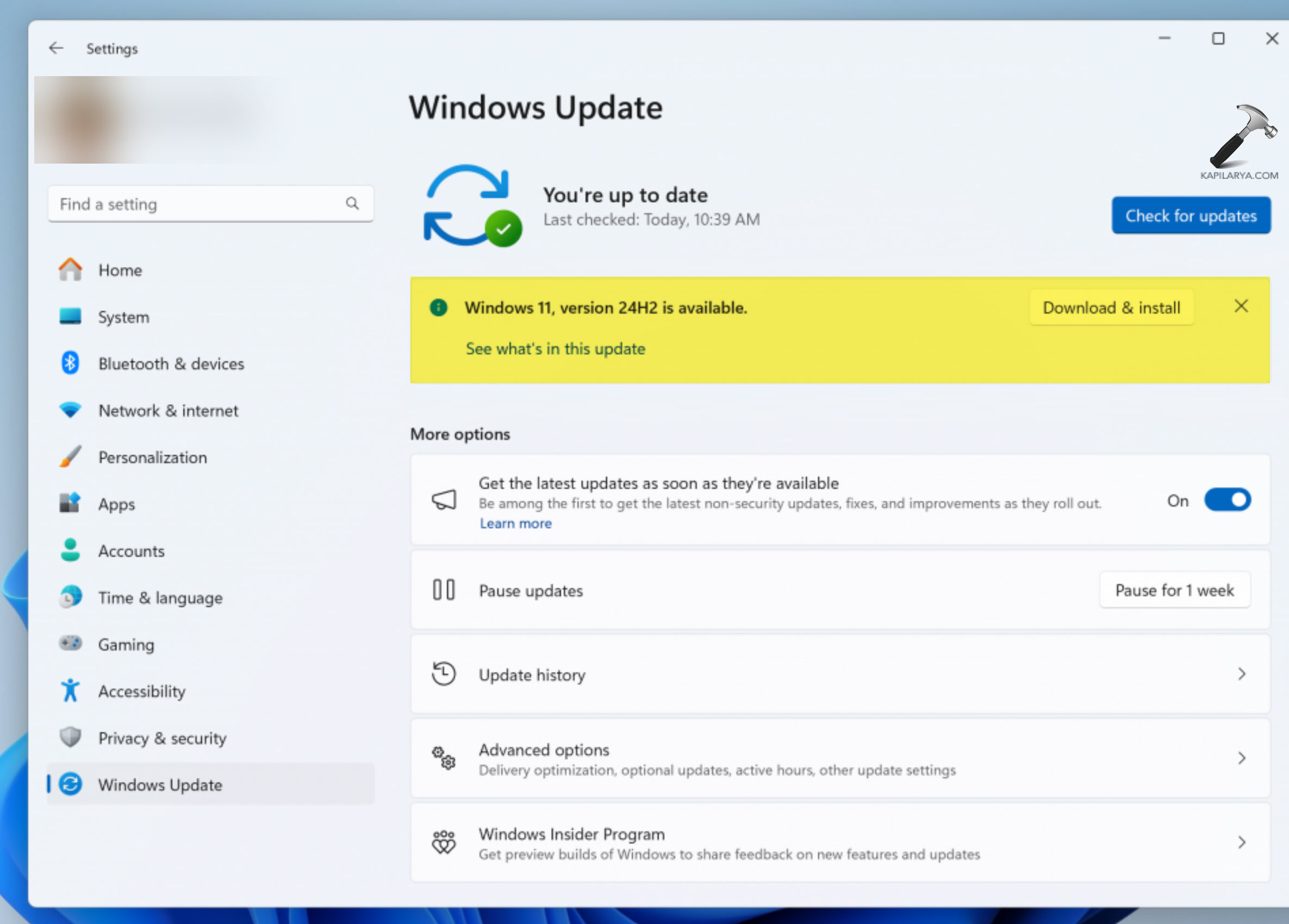The height and width of the screenshot is (924, 1289).
Task: Click the search magnifier icon
Action: pos(352,203)
